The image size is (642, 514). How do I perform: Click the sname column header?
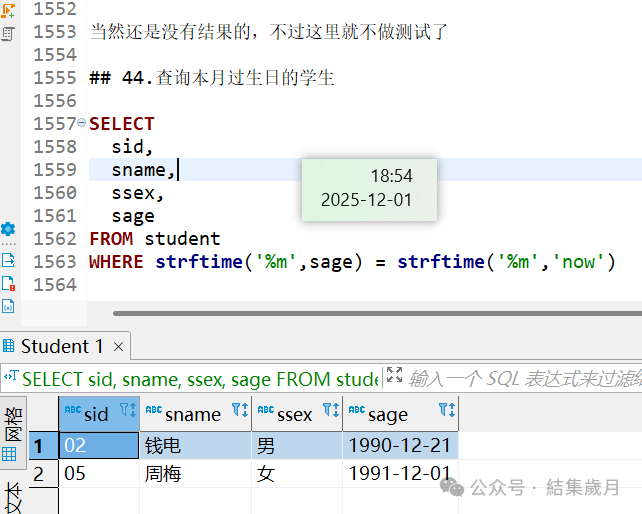(196, 414)
